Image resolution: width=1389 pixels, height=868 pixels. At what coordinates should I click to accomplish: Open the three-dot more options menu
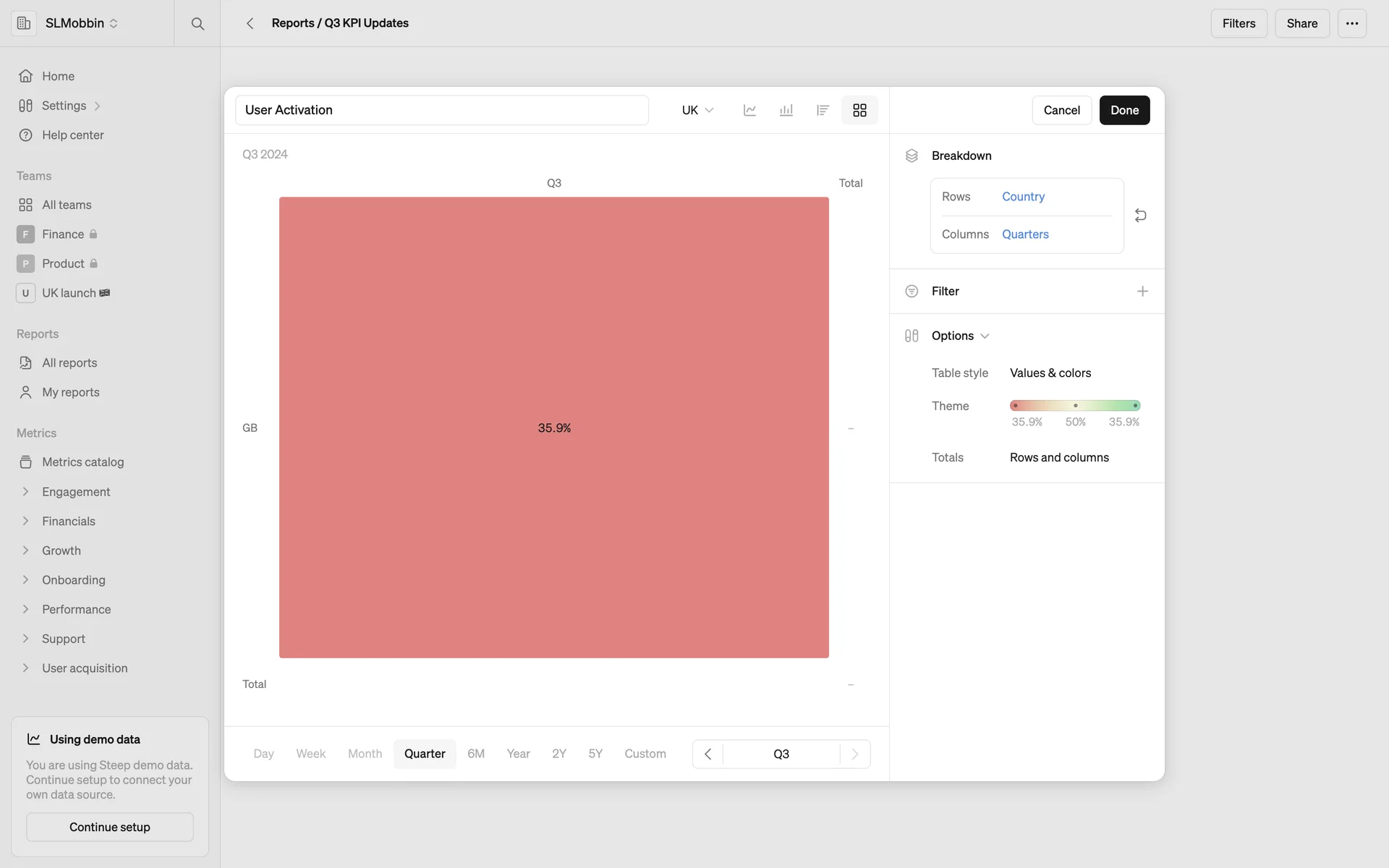1351,24
